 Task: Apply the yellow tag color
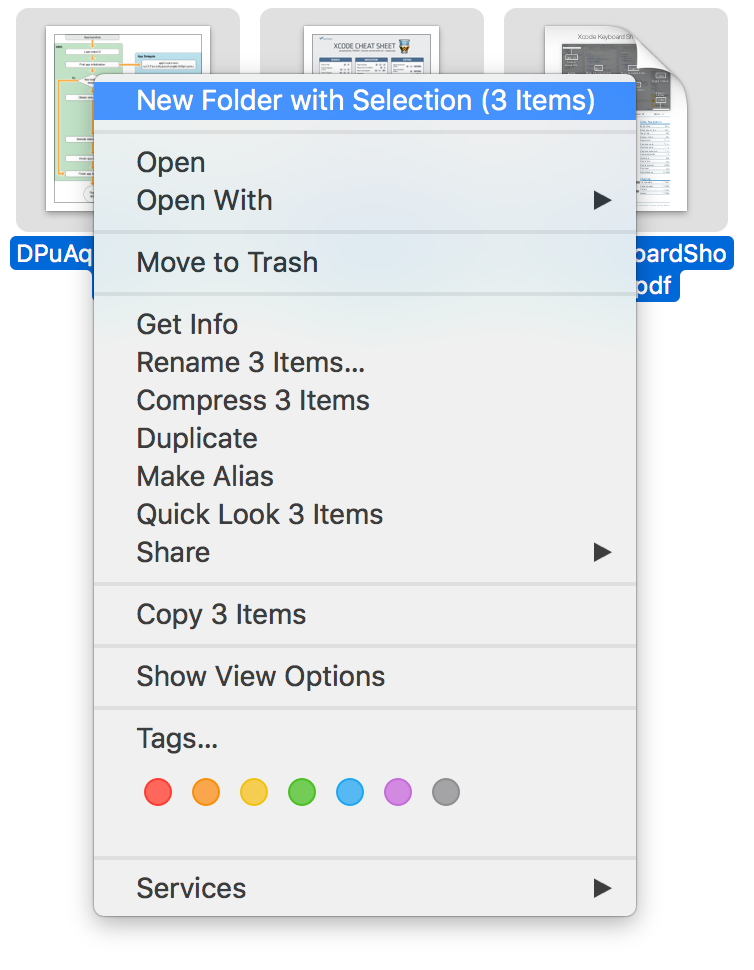254,793
